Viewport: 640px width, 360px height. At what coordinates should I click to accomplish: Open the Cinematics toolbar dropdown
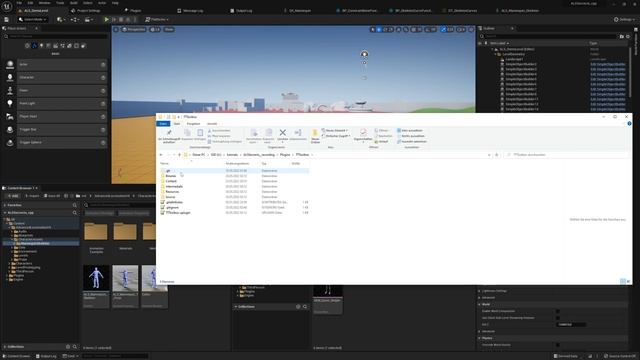coord(88,19)
